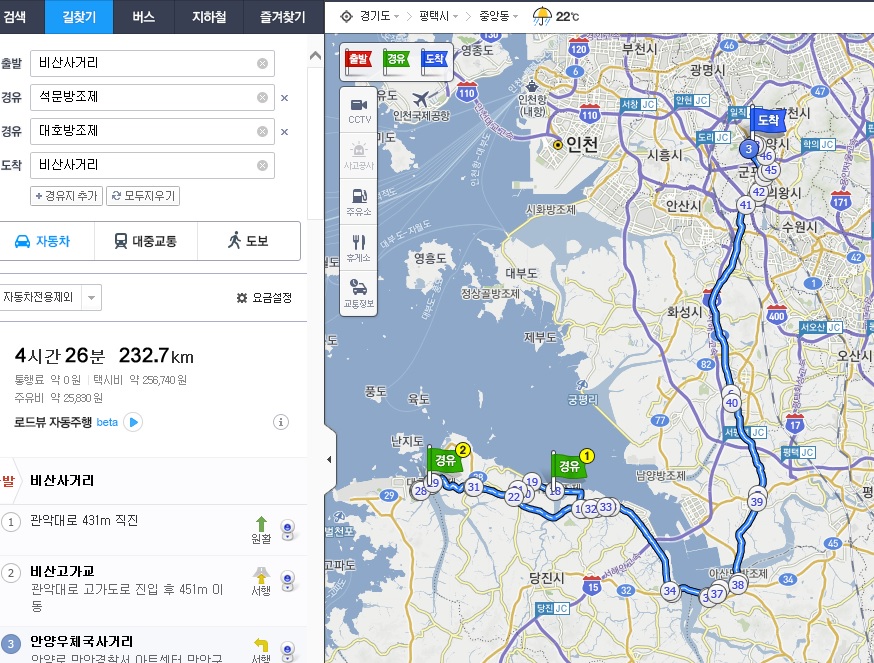Show 휴게소 rest areas on map
The height and width of the screenshot is (663, 874).
pos(359,246)
